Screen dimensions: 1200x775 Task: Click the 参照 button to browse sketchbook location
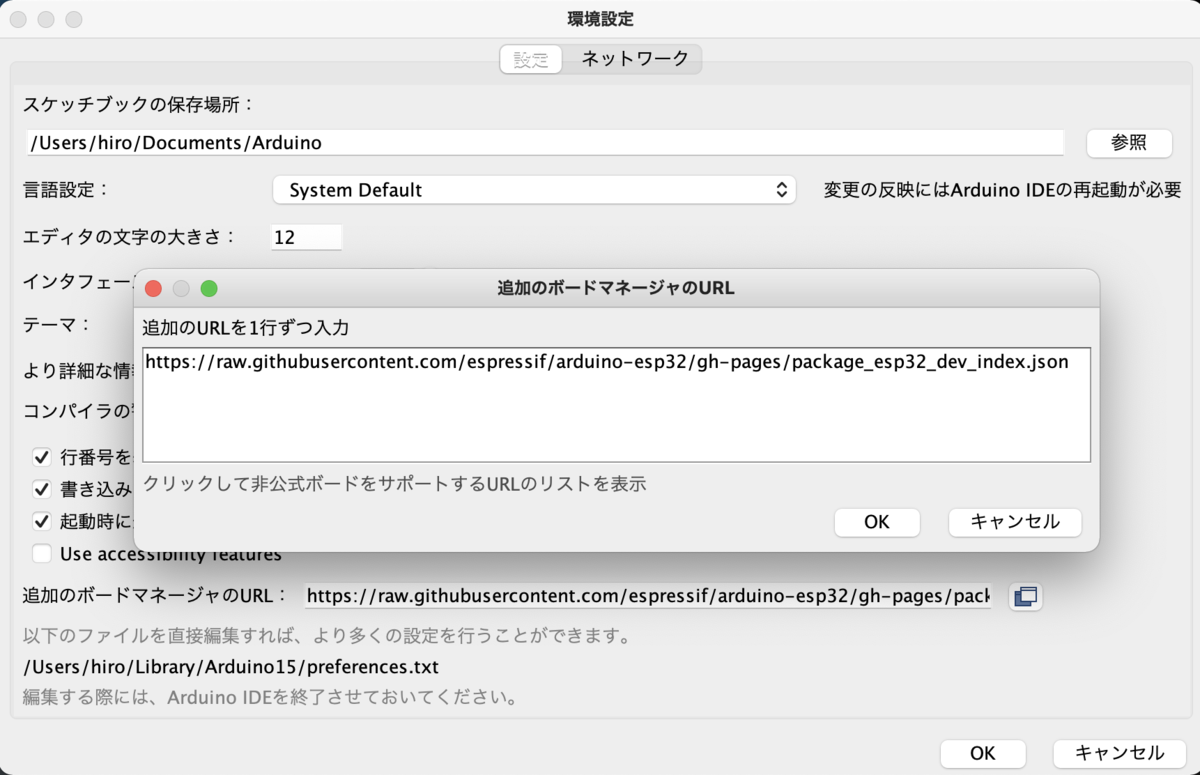(x=1129, y=143)
